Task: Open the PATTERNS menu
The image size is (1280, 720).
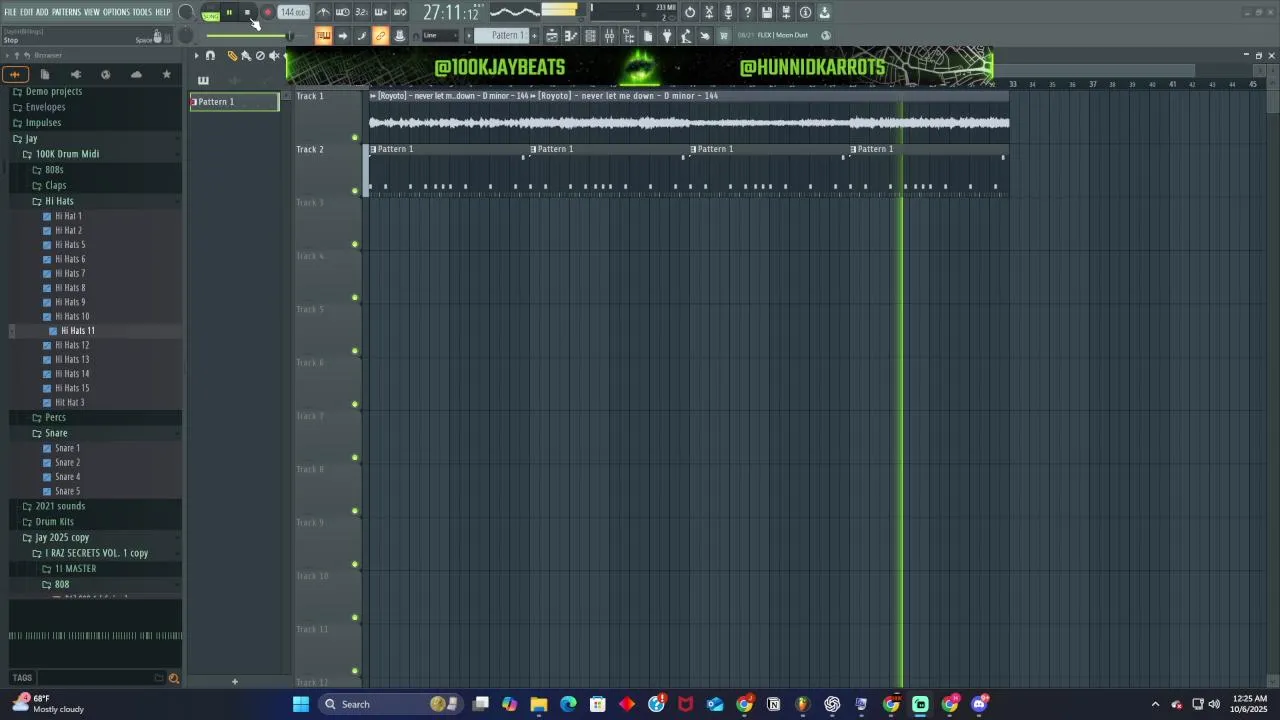Action: tap(66, 12)
